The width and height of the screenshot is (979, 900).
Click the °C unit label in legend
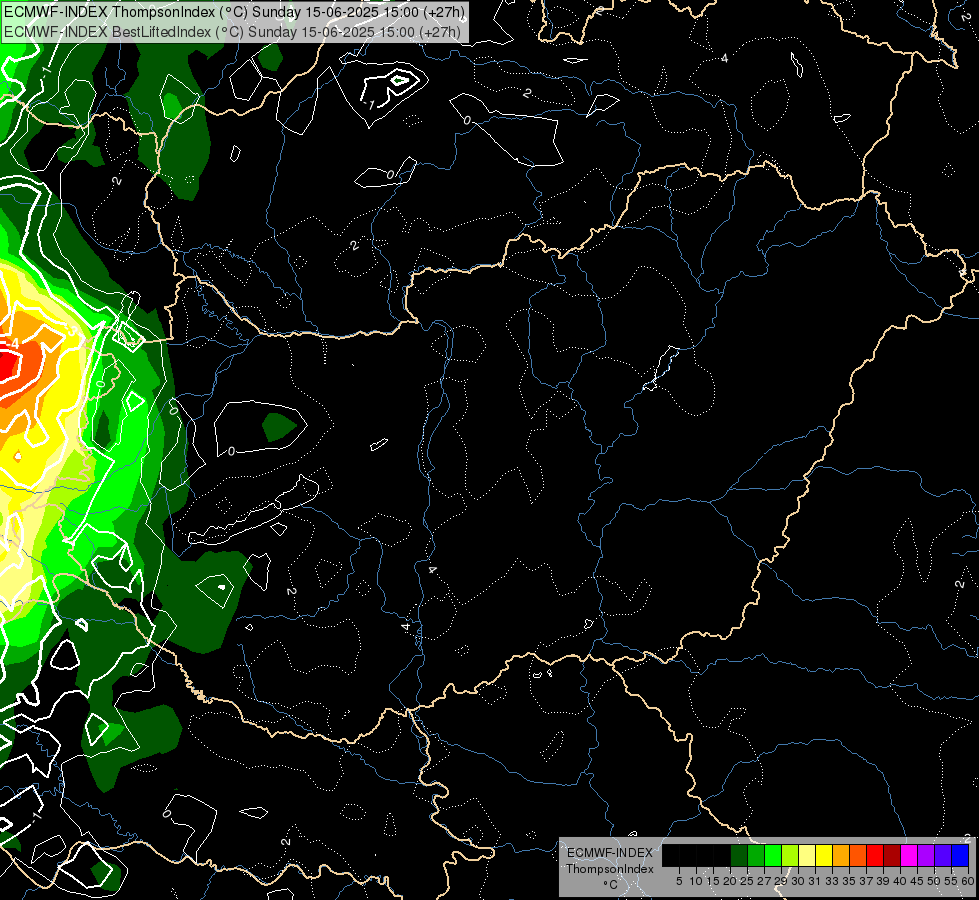(611, 885)
